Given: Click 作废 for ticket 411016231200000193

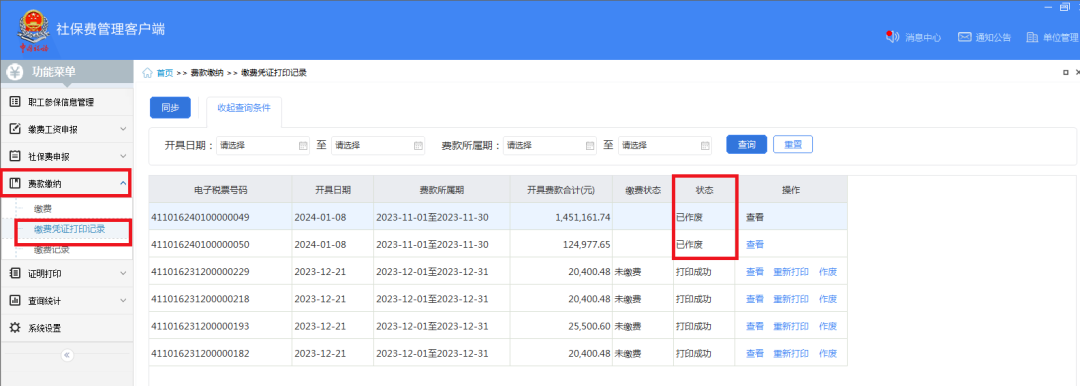Looking at the screenshot, I should click(x=828, y=326).
